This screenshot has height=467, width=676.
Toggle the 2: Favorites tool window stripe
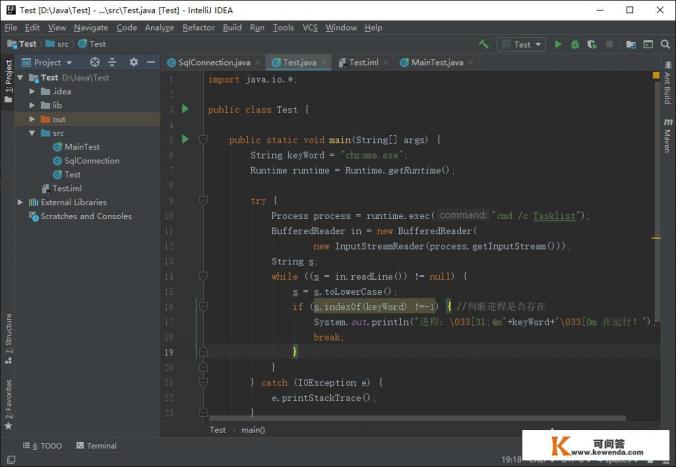pyautogui.click(x=8, y=404)
